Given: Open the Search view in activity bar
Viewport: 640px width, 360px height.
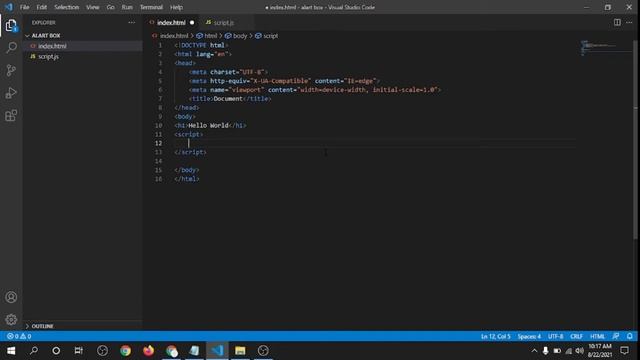Looking at the screenshot, I should 11,48.
